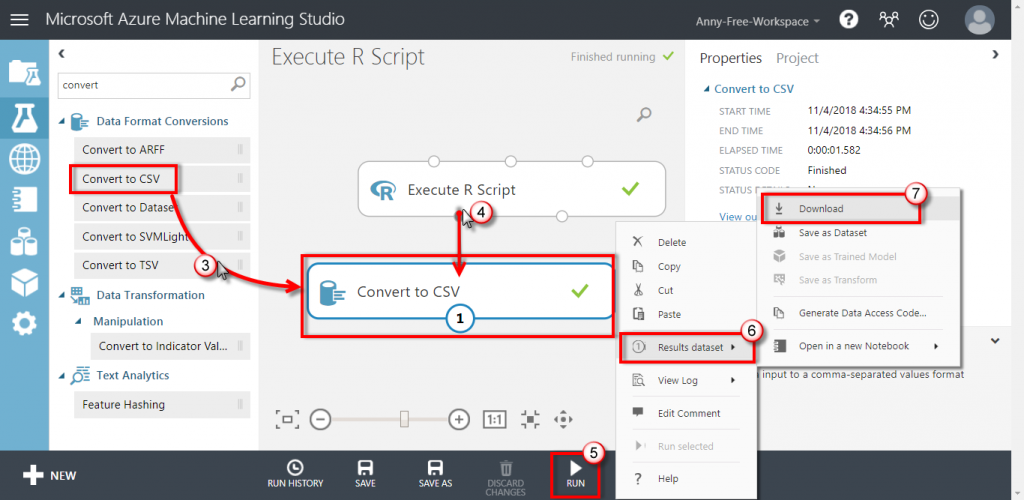Open the hamburger navigation menu
Image resolution: width=1024 pixels, height=500 pixels.
(20, 20)
